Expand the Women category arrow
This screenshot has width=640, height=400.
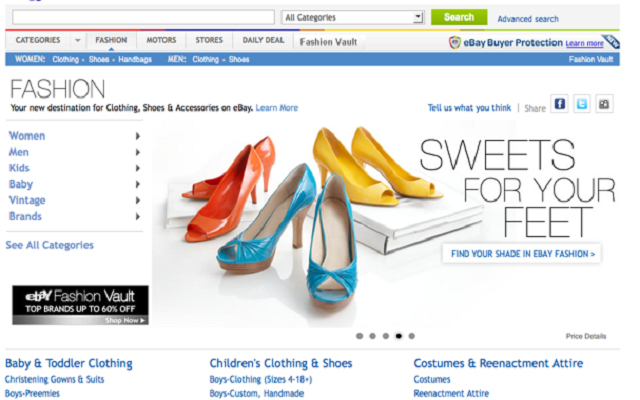tap(137, 136)
